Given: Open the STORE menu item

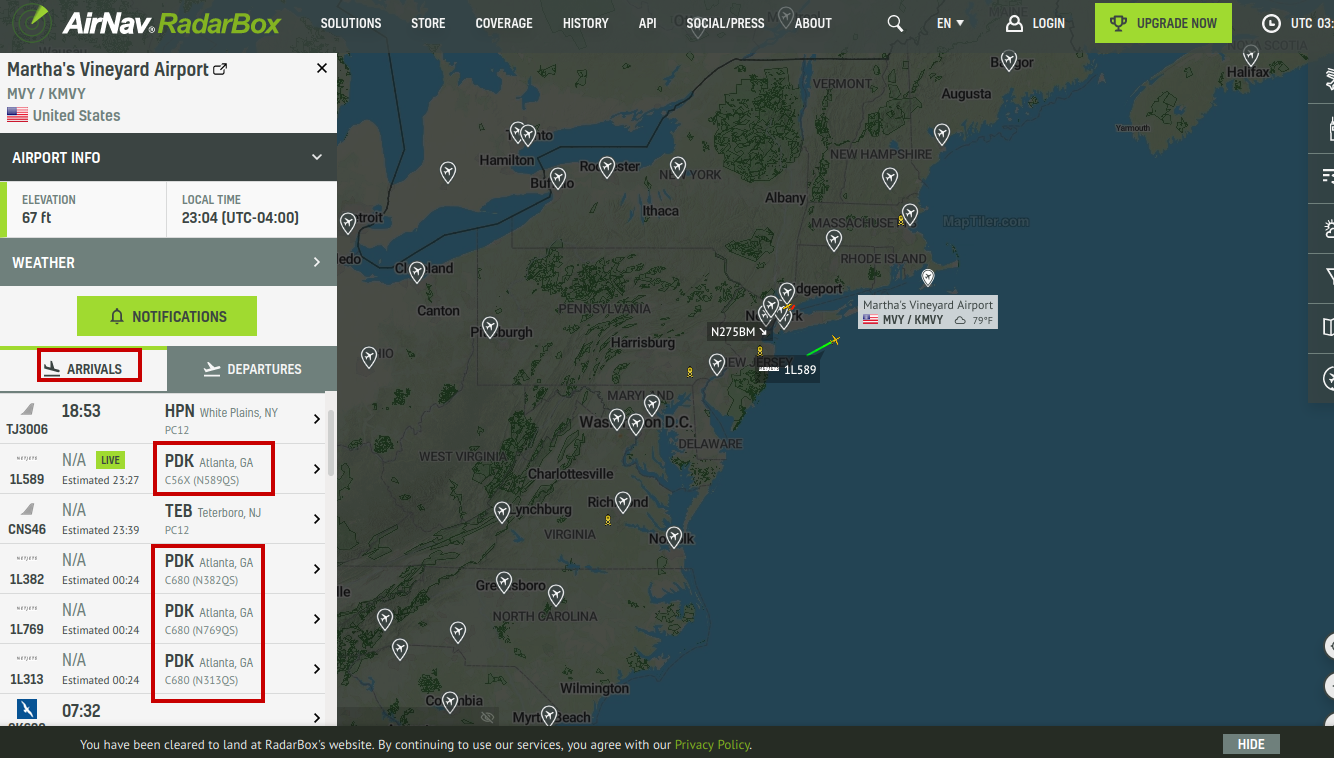Looking at the screenshot, I should pyautogui.click(x=428, y=23).
